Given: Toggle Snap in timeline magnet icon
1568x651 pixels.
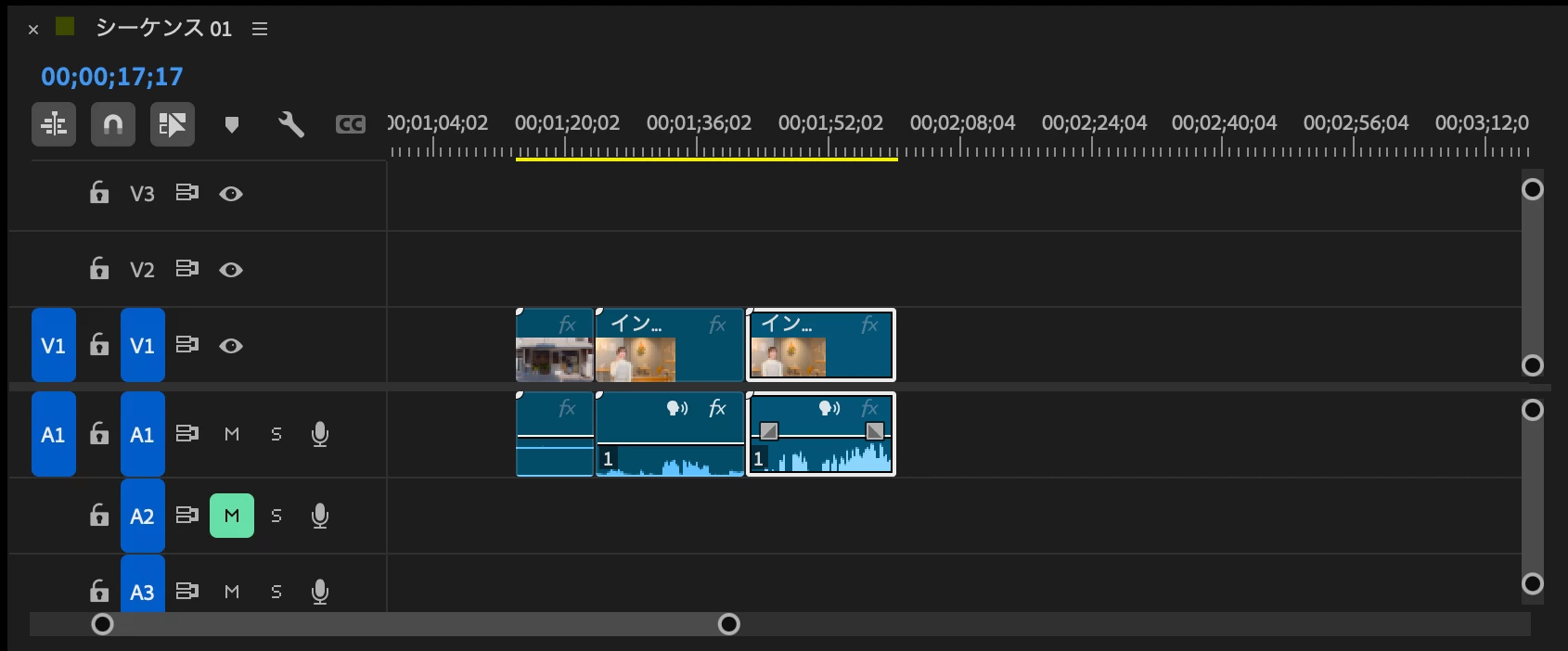Looking at the screenshot, I should 113,124.
